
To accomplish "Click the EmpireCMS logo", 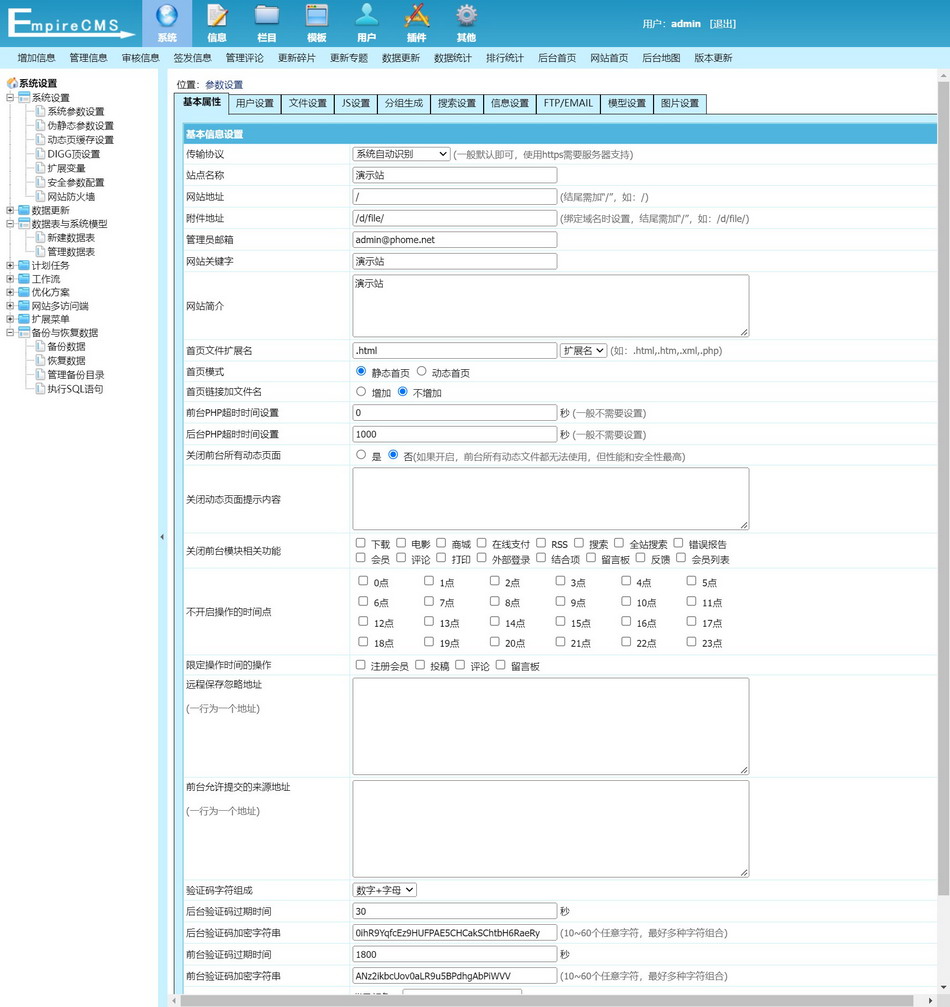I will tap(69, 23).
